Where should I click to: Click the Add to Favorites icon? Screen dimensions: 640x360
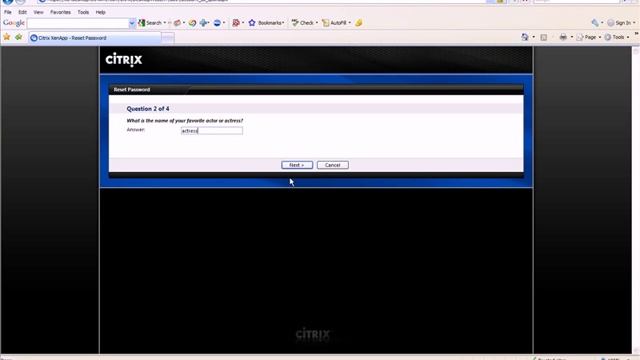tap(18, 38)
